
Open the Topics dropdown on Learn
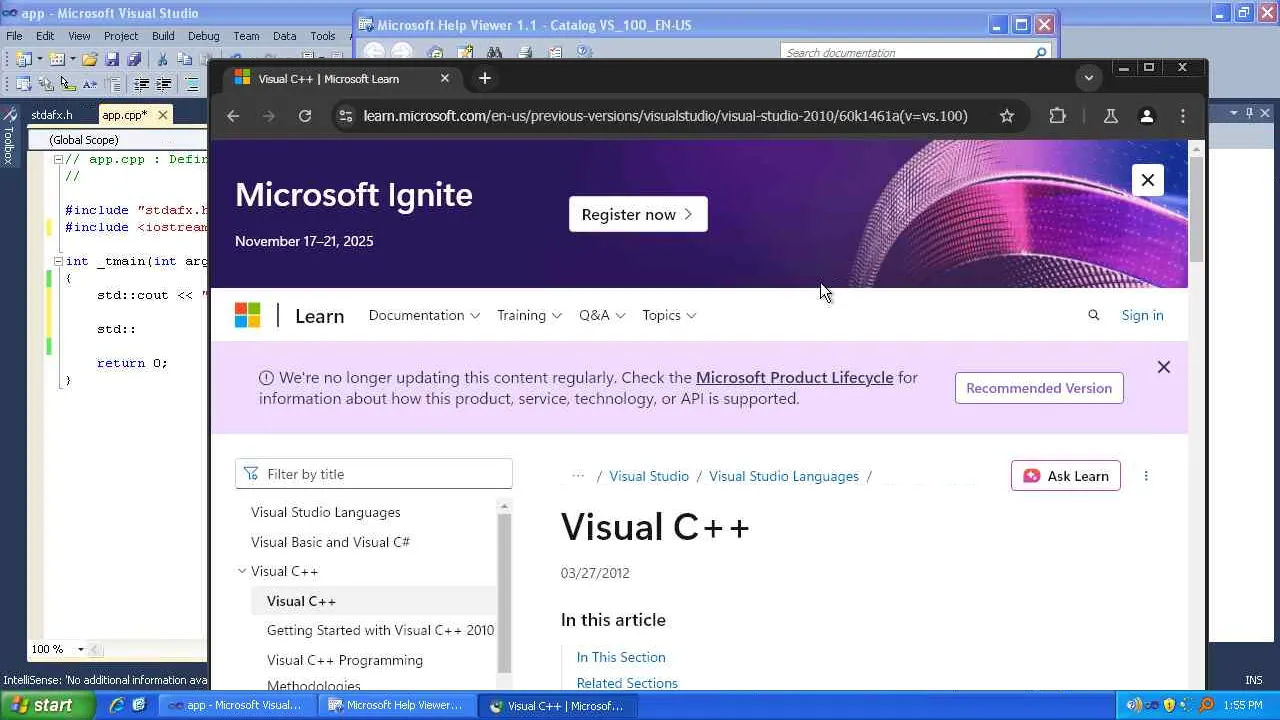pyautogui.click(x=669, y=315)
